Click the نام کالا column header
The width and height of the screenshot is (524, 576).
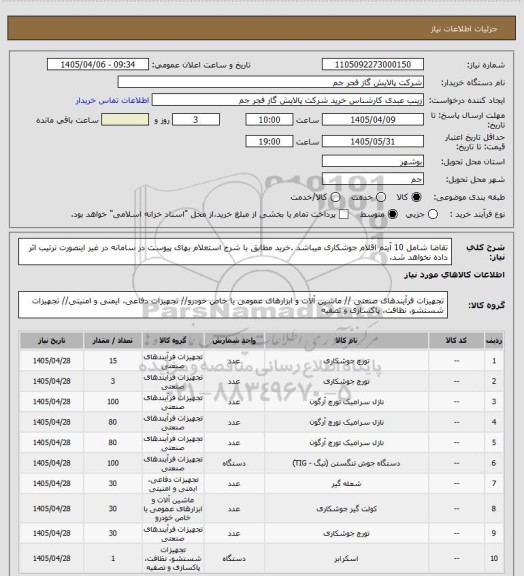pyautogui.click(x=346, y=341)
